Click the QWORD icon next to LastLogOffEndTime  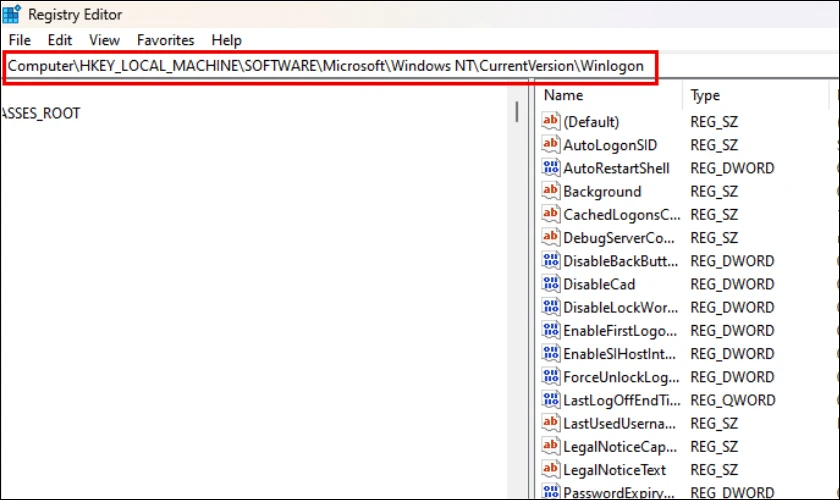coord(551,400)
